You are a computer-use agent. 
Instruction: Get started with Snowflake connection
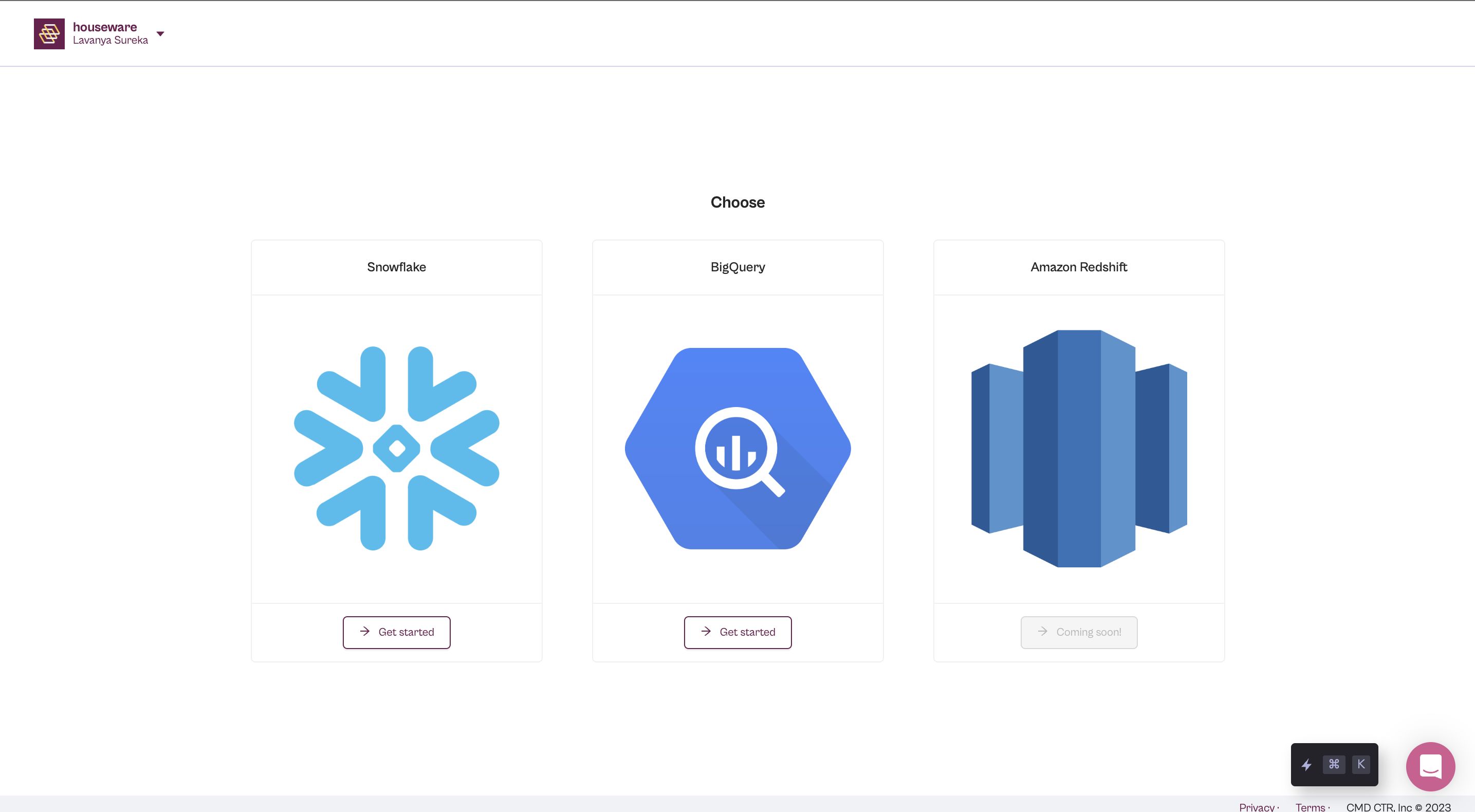pyautogui.click(x=396, y=632)
